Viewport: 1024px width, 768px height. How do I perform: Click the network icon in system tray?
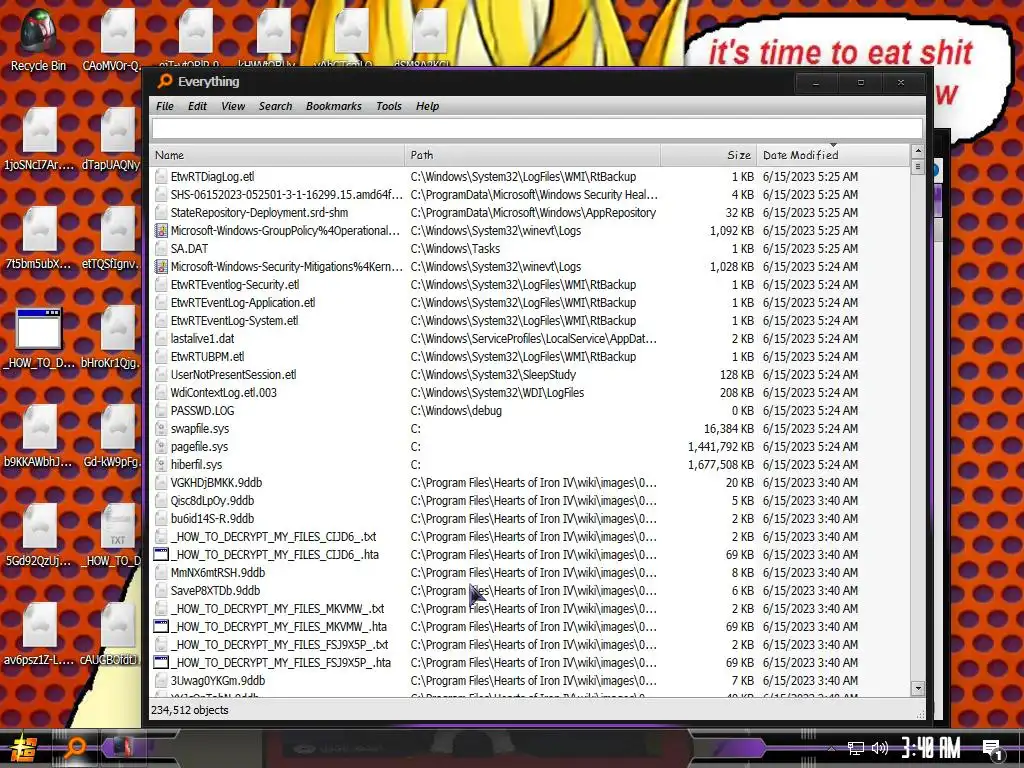click(855, 748)
